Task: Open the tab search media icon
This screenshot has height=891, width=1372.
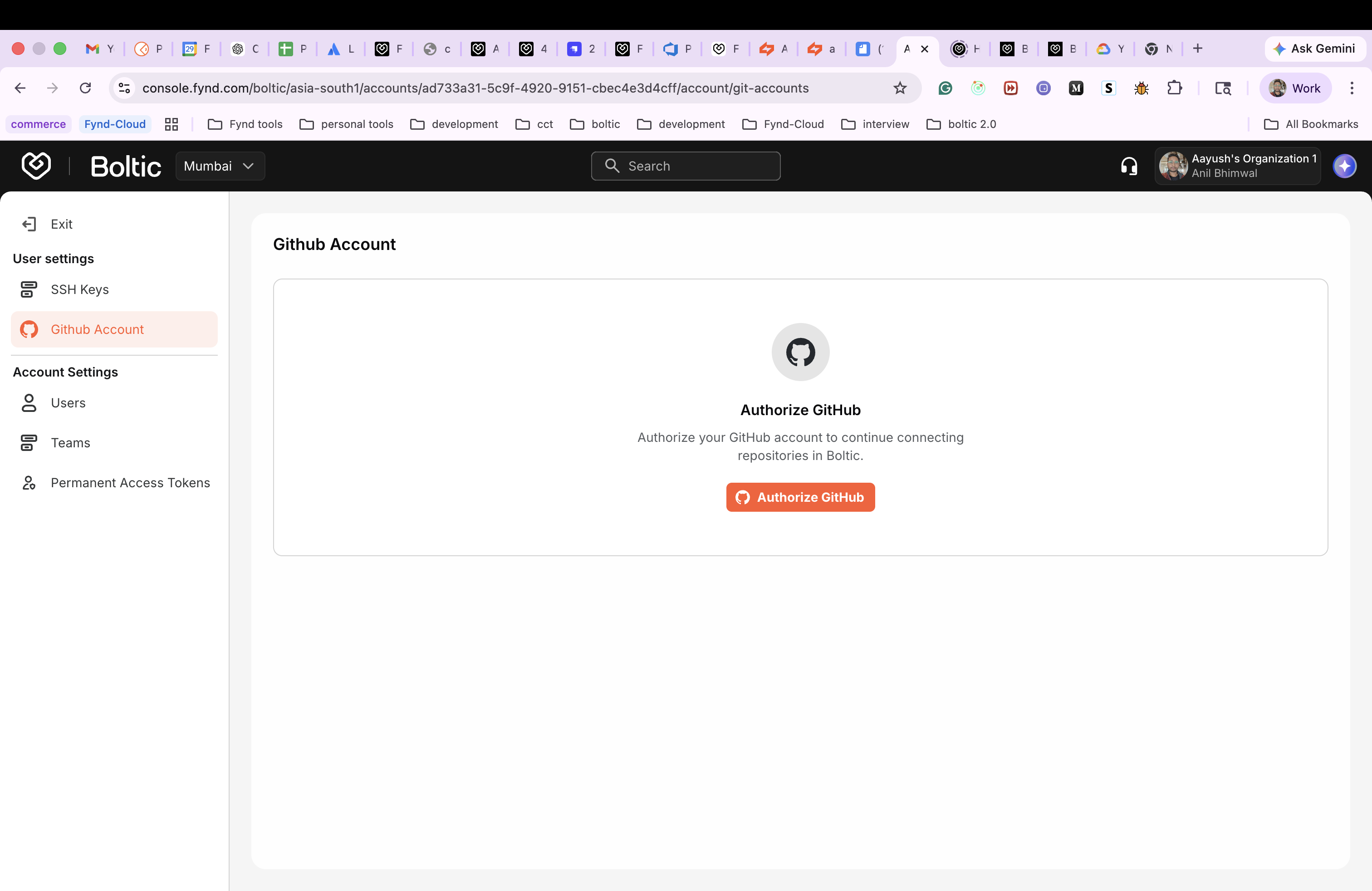Action: [1222, 88]
